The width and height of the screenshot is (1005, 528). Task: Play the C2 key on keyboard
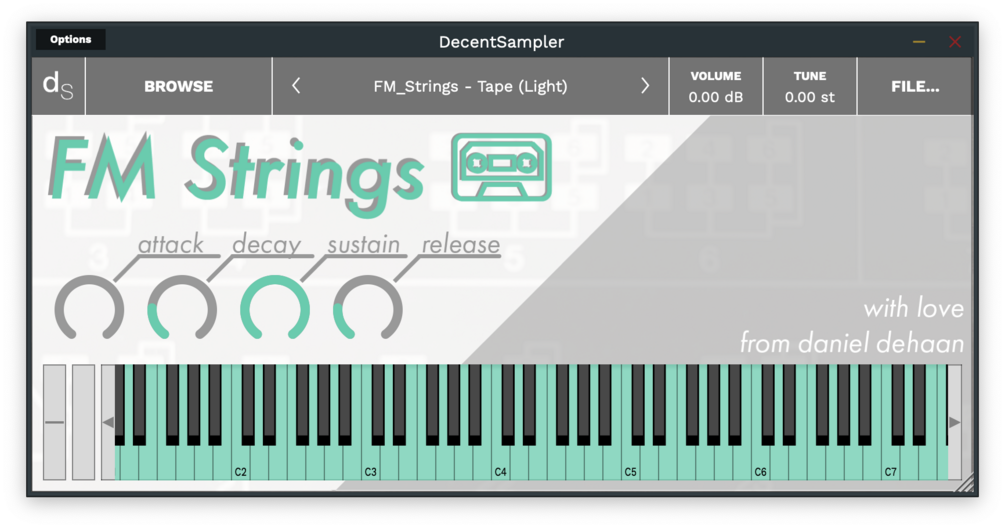(240, 463)
